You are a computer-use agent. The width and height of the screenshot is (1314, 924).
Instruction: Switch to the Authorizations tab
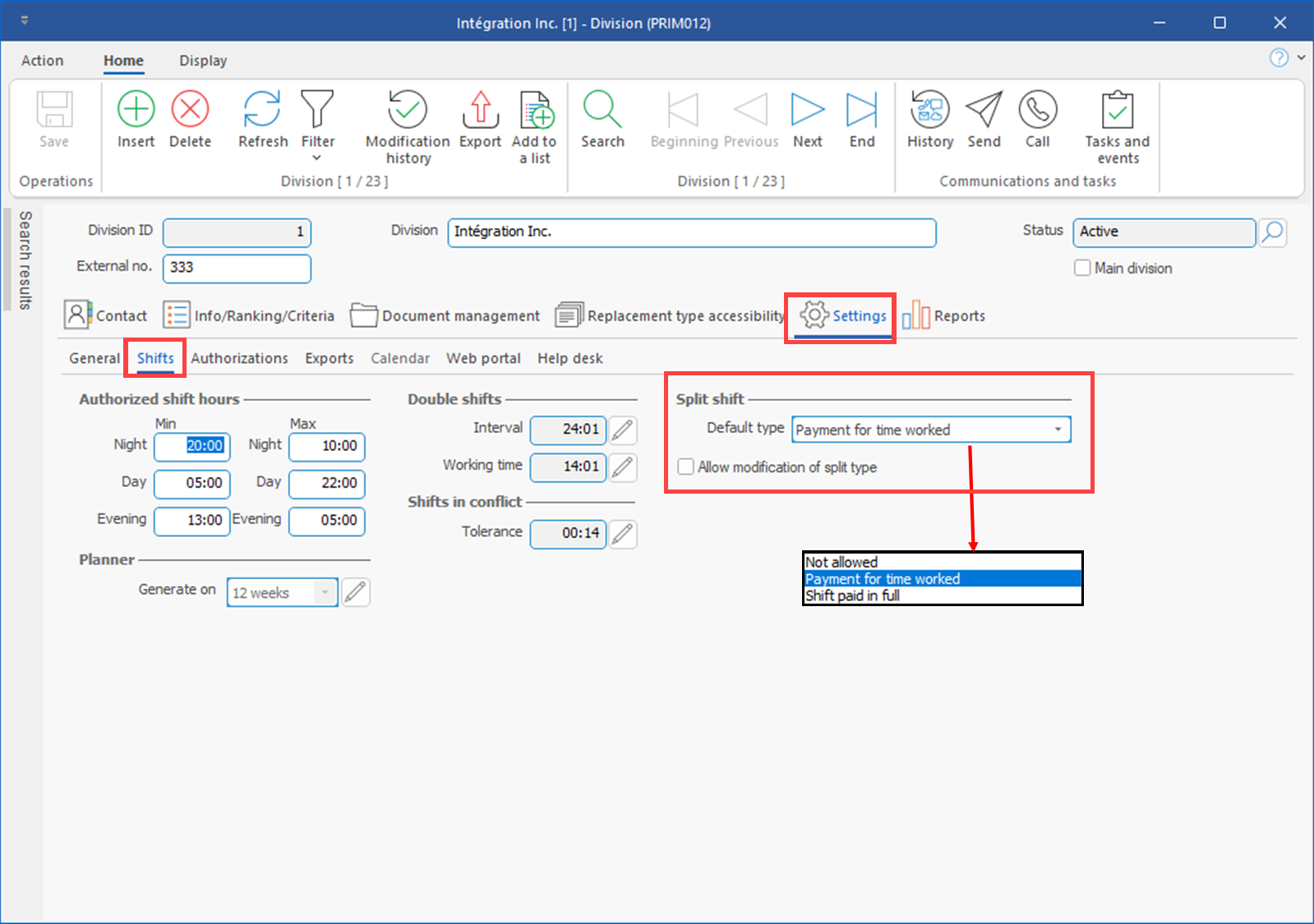pyautogui.click(x=239, y=359)
